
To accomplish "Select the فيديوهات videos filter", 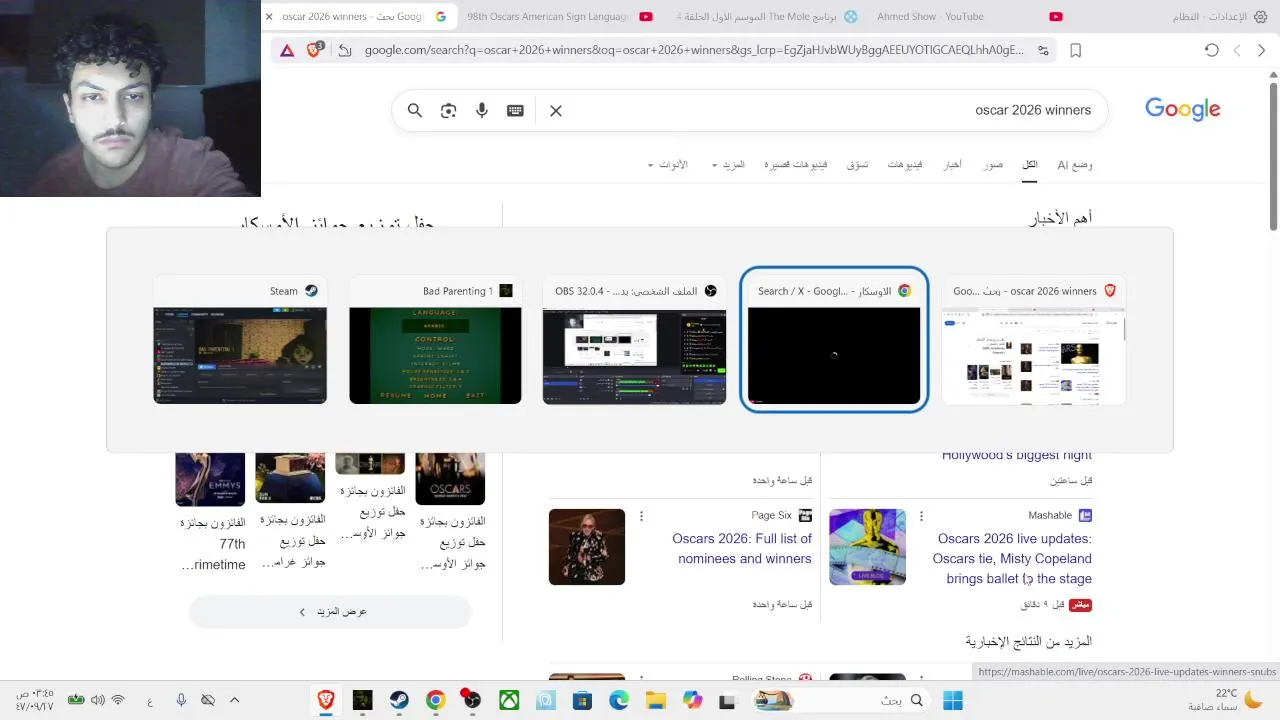I will 905,165.
